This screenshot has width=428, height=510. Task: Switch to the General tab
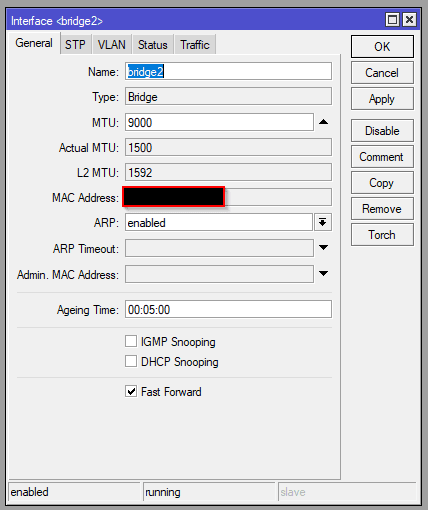tap(34, 43)
